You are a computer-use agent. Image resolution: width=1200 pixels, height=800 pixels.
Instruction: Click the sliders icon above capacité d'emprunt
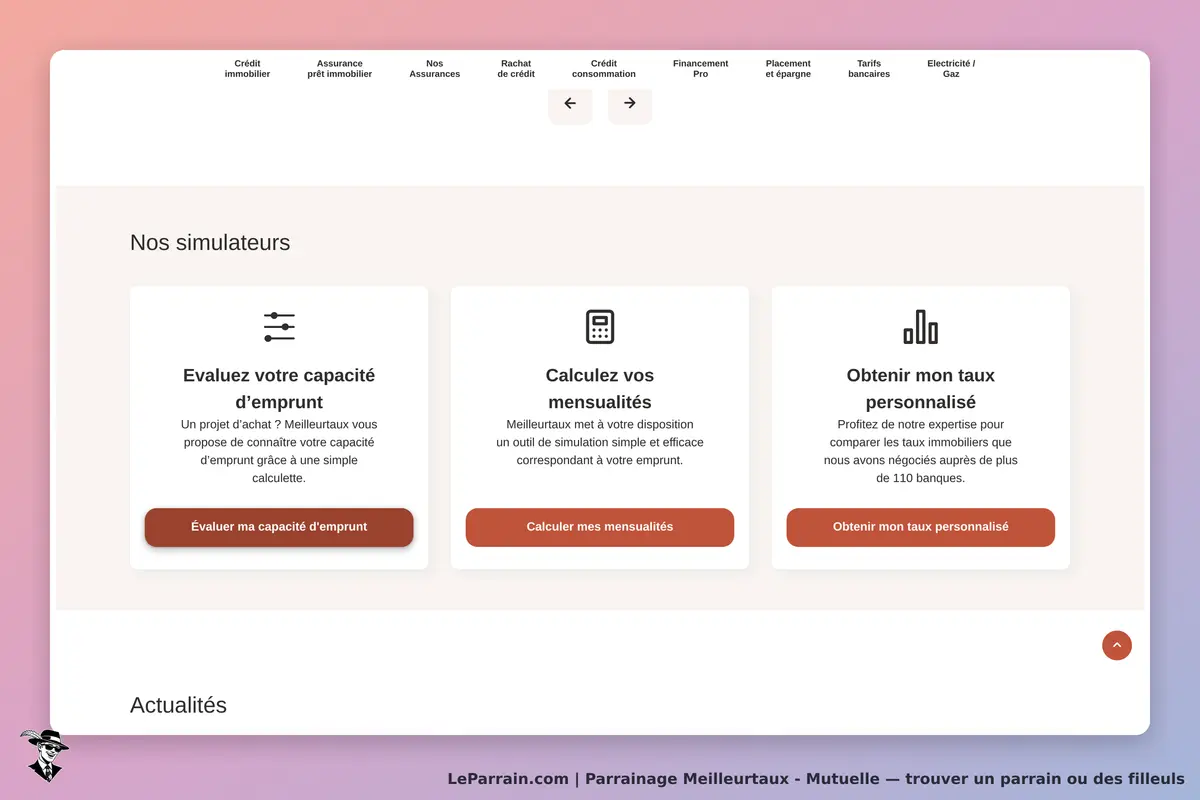click(x=279, y=327)
